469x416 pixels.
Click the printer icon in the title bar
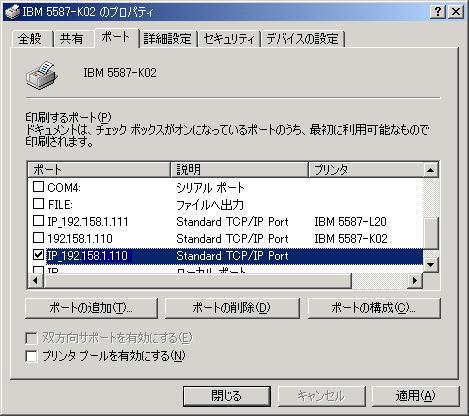(13, 12)
